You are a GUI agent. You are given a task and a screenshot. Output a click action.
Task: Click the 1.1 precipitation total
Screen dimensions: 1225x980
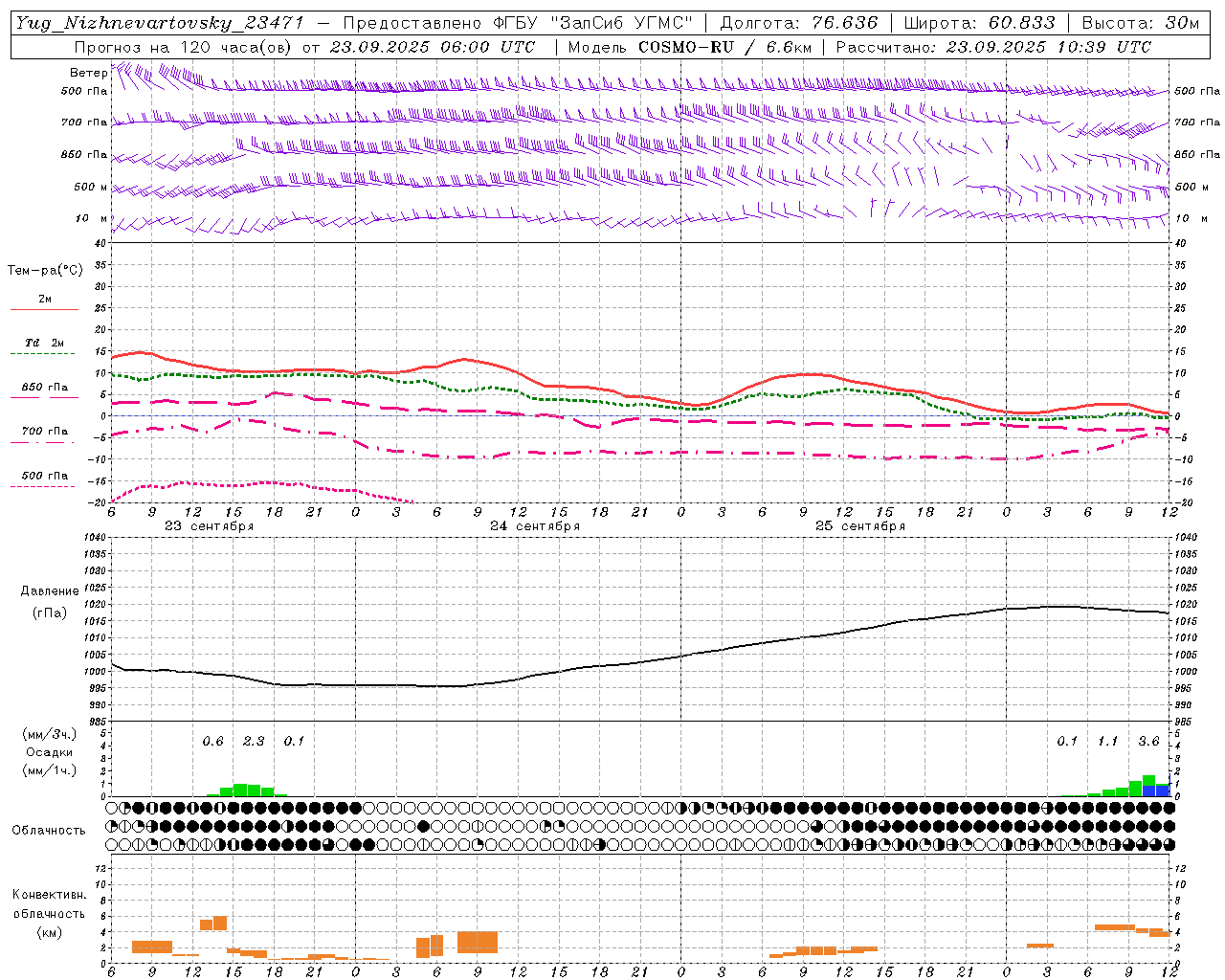1107,742
